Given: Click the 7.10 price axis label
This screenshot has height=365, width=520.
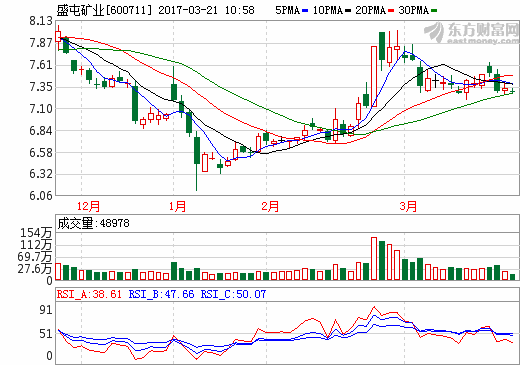Looking at the screenshot, I should [x=41, y=109].
